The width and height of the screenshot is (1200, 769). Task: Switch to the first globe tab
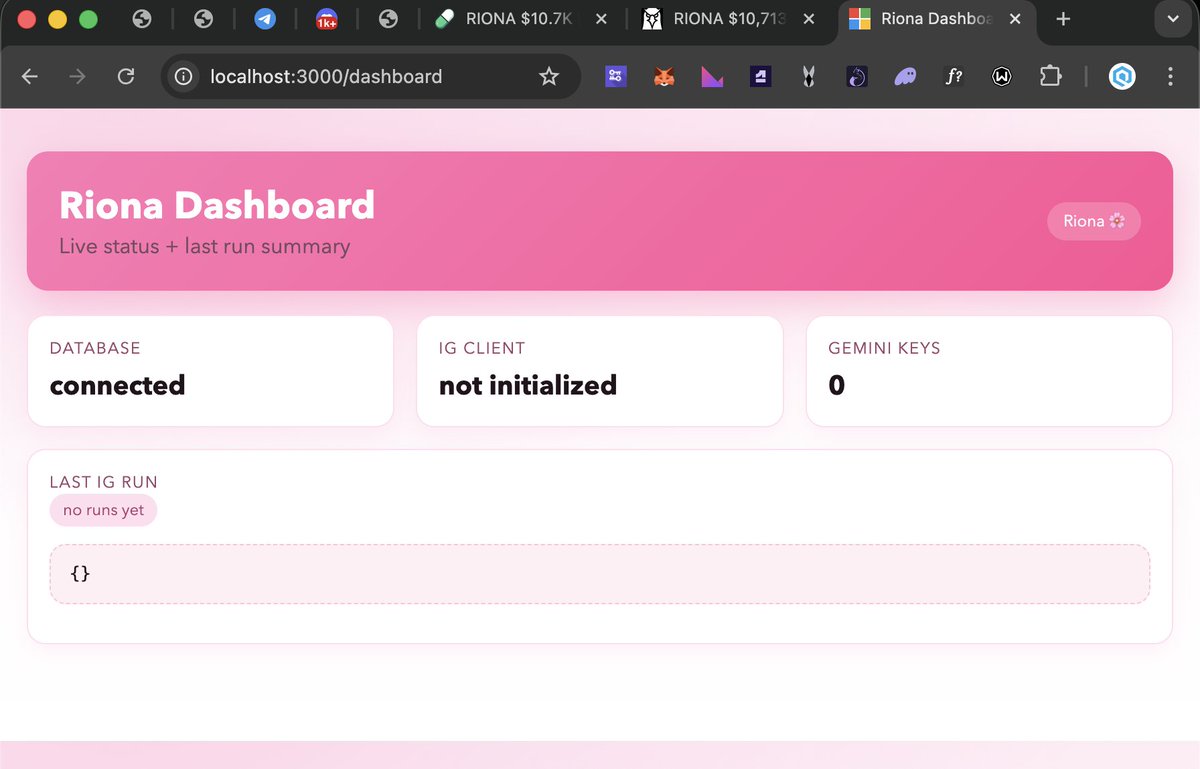142,19
